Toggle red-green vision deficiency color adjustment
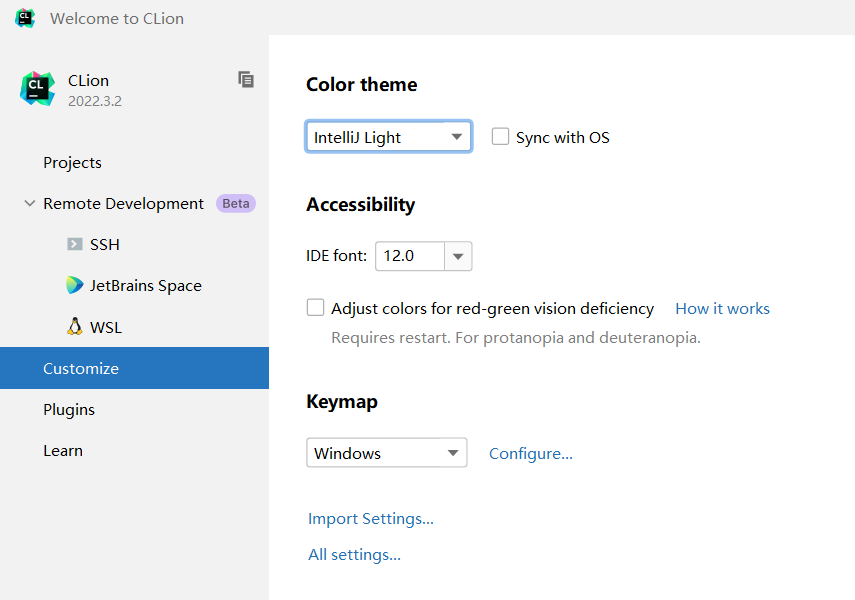 coord(316,308)
